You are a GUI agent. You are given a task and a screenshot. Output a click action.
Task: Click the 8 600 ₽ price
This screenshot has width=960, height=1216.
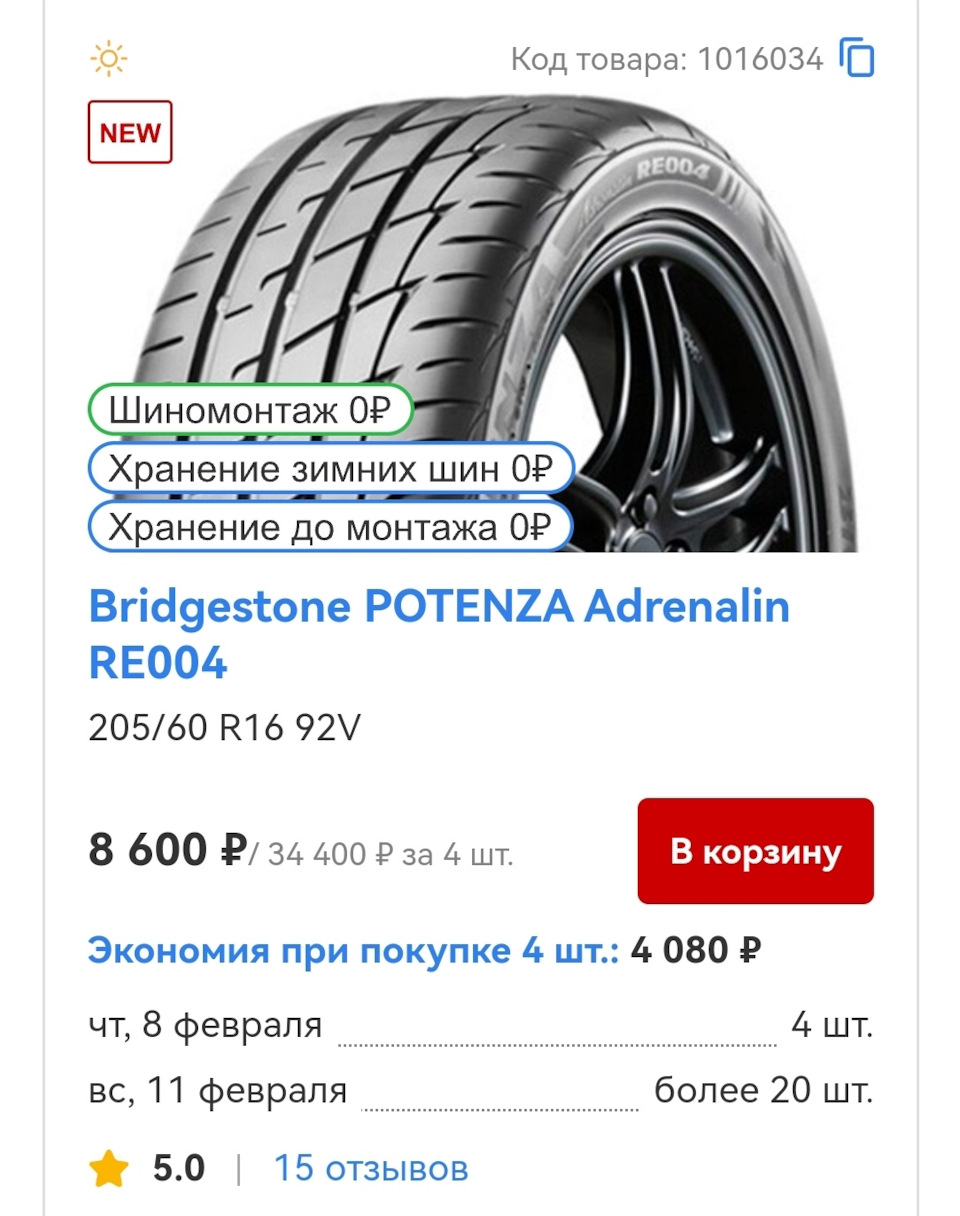pos(167,851)
